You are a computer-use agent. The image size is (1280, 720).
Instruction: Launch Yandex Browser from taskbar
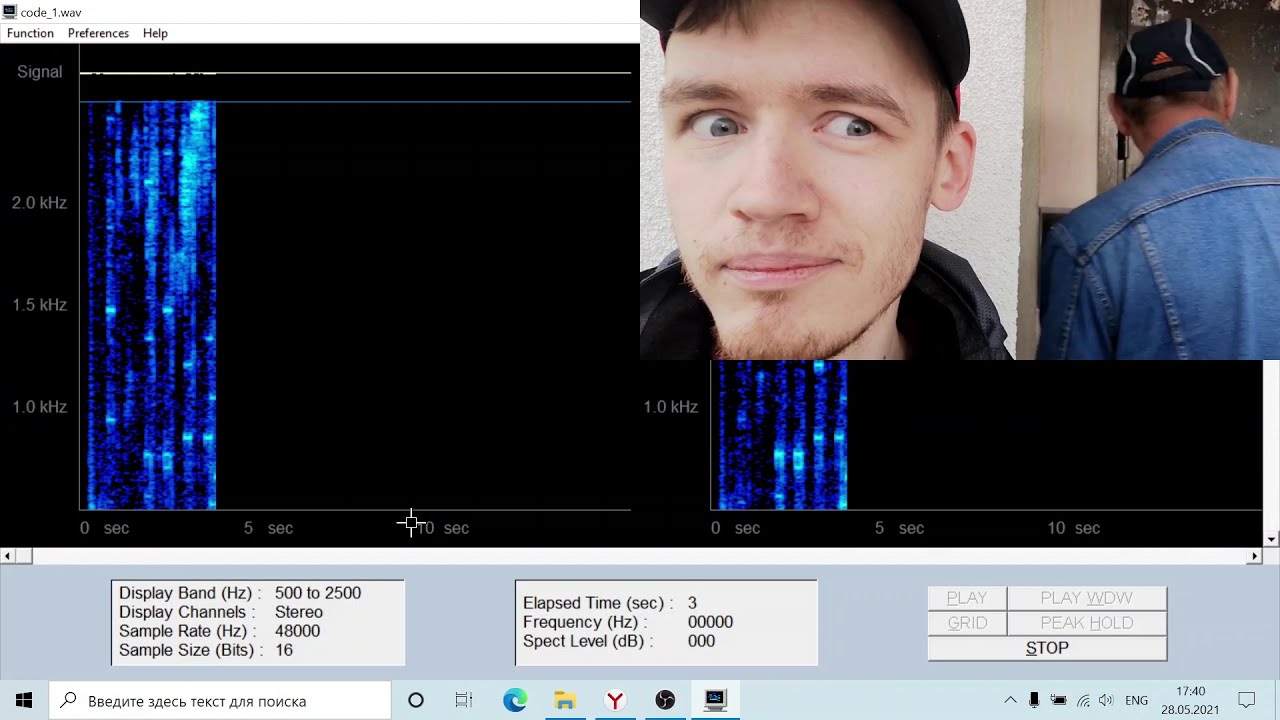(615, 701)
